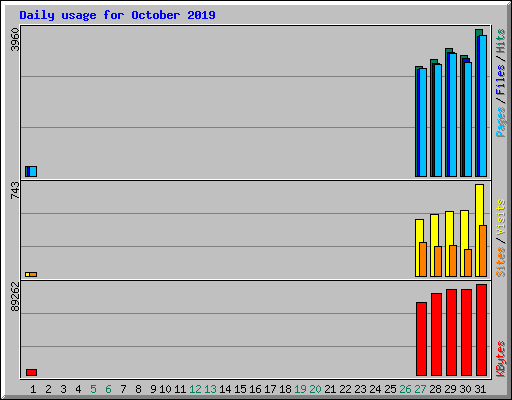Image resolution: width=512 pixels, height=400 pixels.
Task: Click day number 17 on the axis
Action: click(270, 389)
